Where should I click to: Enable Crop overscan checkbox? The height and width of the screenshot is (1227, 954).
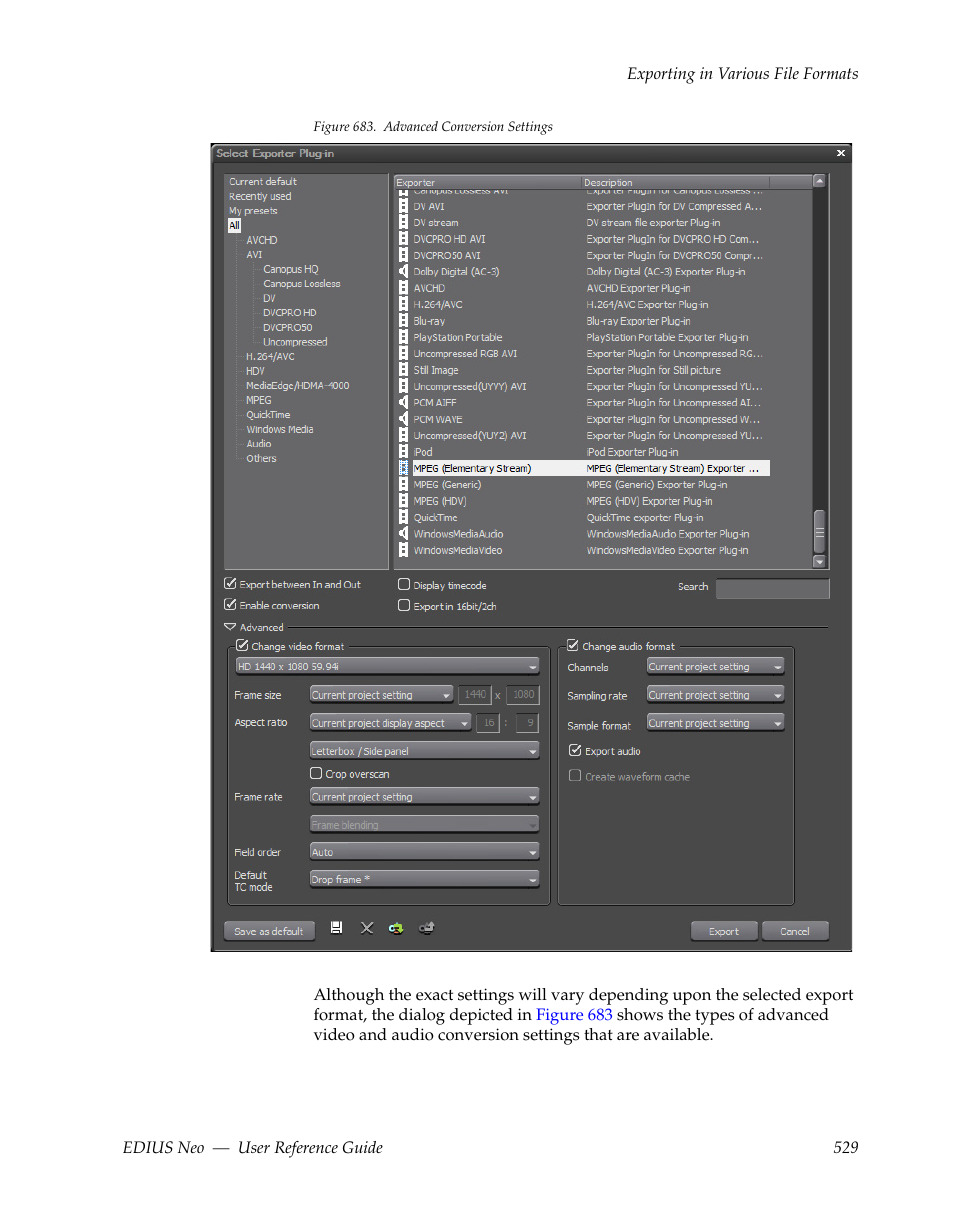click(316, 774)
